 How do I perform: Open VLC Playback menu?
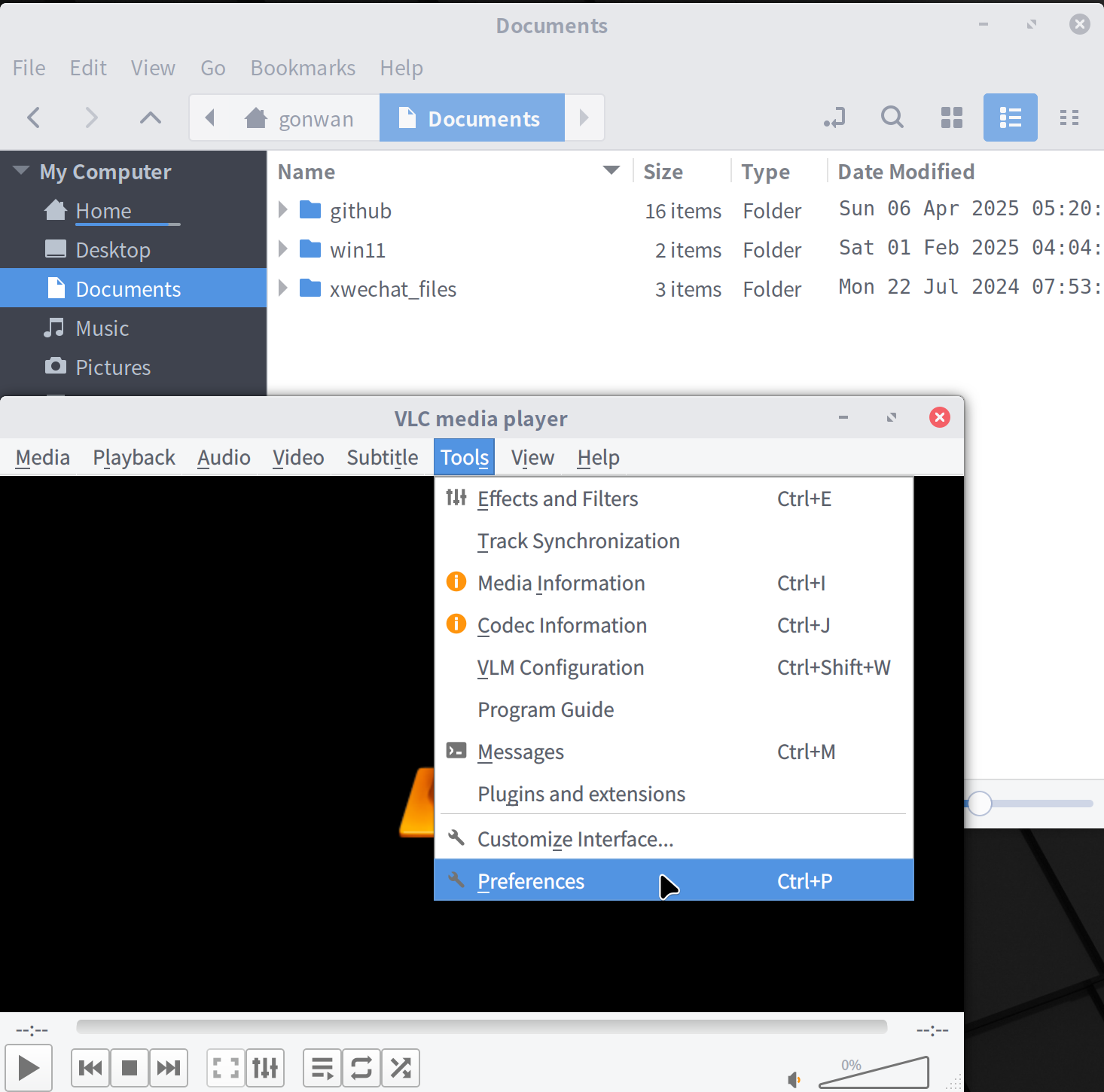tap(134, 457)
